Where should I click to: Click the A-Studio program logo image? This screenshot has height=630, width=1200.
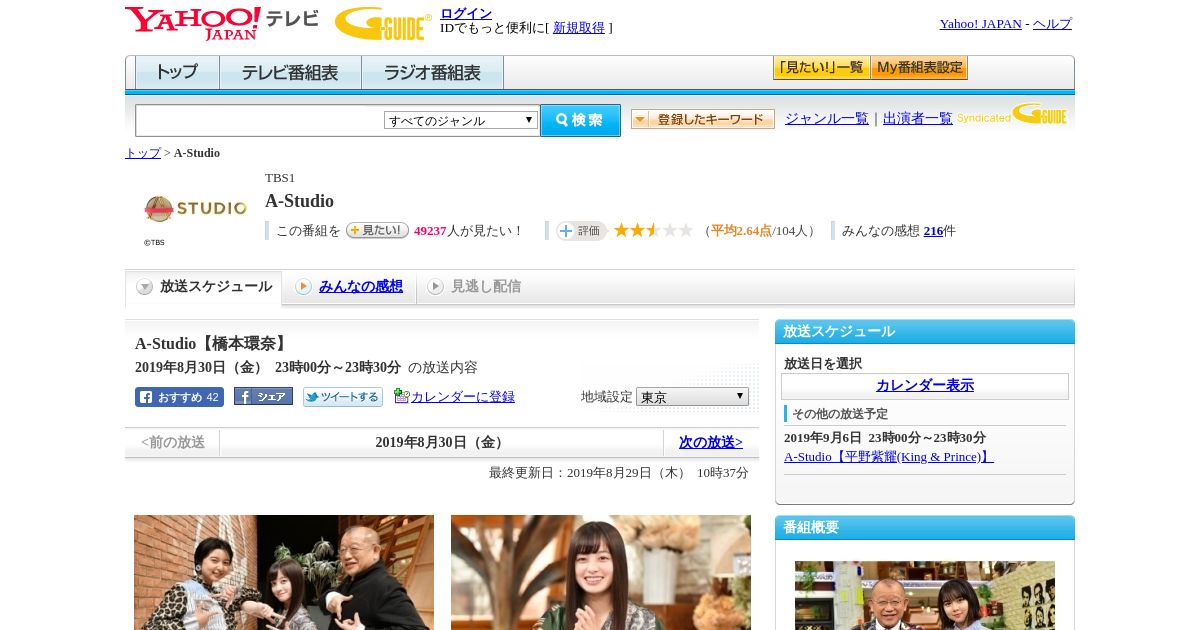(x=195, y=209)
